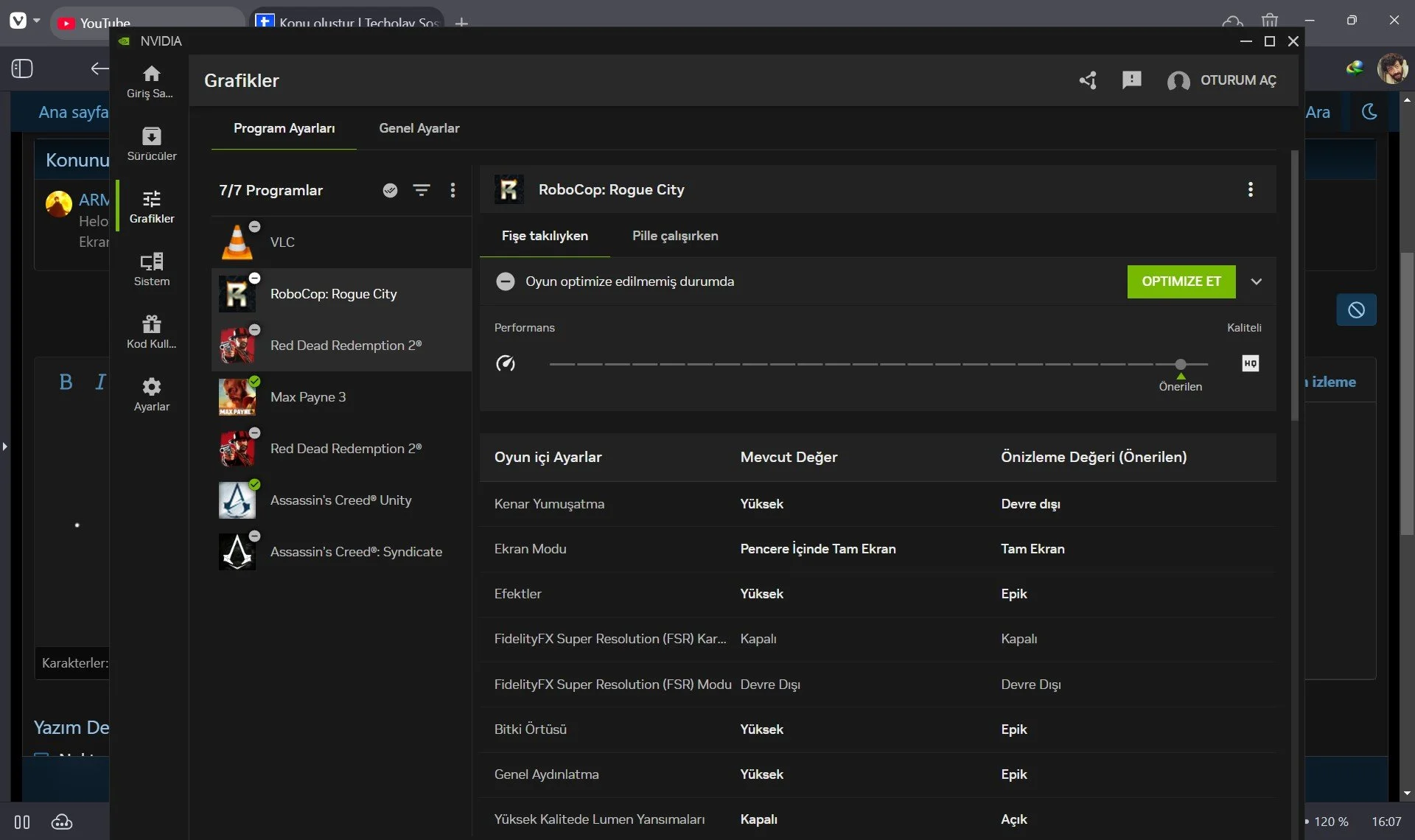The height and width of the screenshot is (840, 1415).
Task: Open Ayarlar gear in NVIDIA sidebar
Action: pyautogui.click(x=151, y=395)
